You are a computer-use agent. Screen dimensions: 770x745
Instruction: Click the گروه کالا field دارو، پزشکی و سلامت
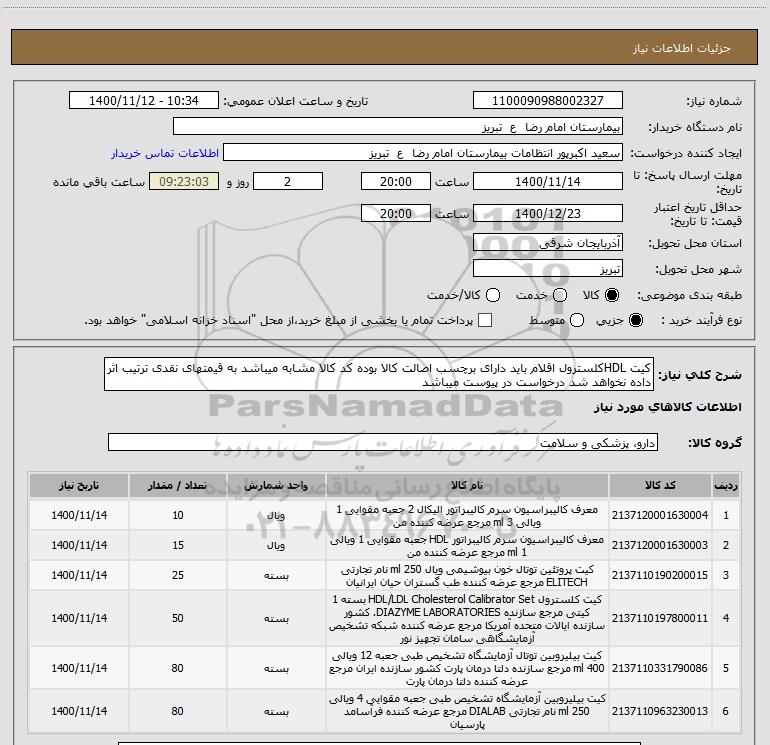383,442
